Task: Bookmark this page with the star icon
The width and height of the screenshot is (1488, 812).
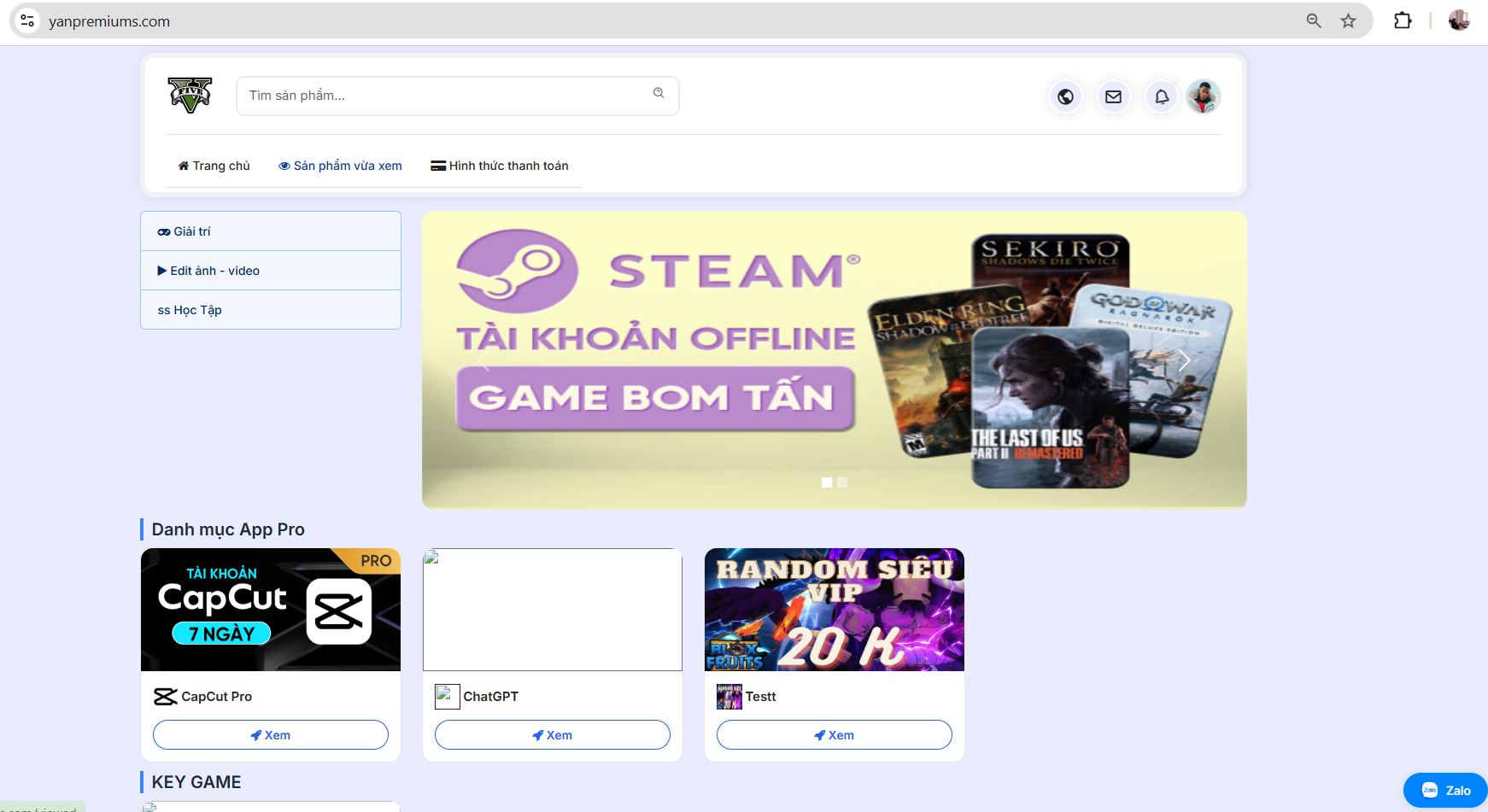Action: pos(1348,20)
